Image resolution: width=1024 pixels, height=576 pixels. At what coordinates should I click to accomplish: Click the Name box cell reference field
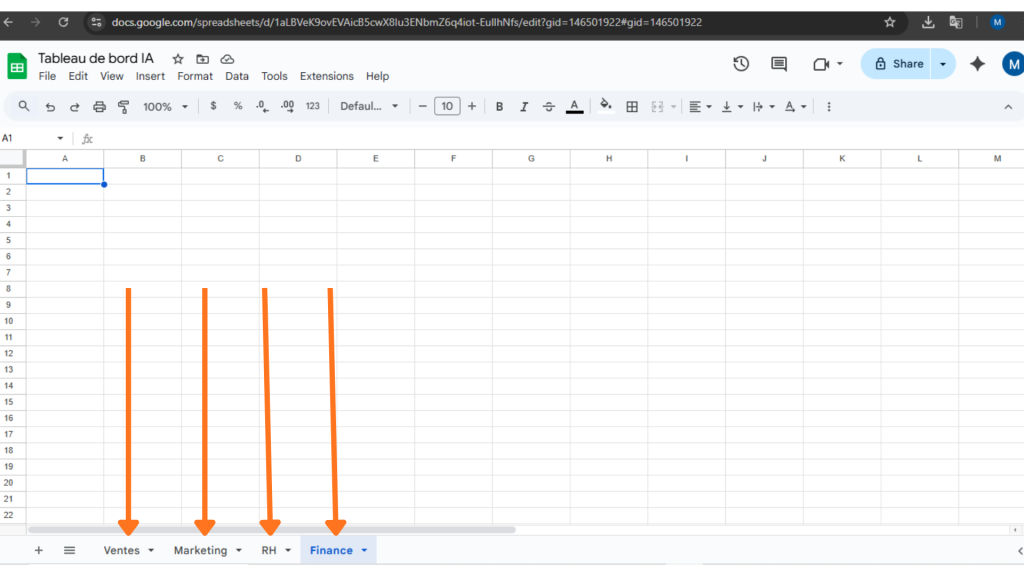[30, 138]
